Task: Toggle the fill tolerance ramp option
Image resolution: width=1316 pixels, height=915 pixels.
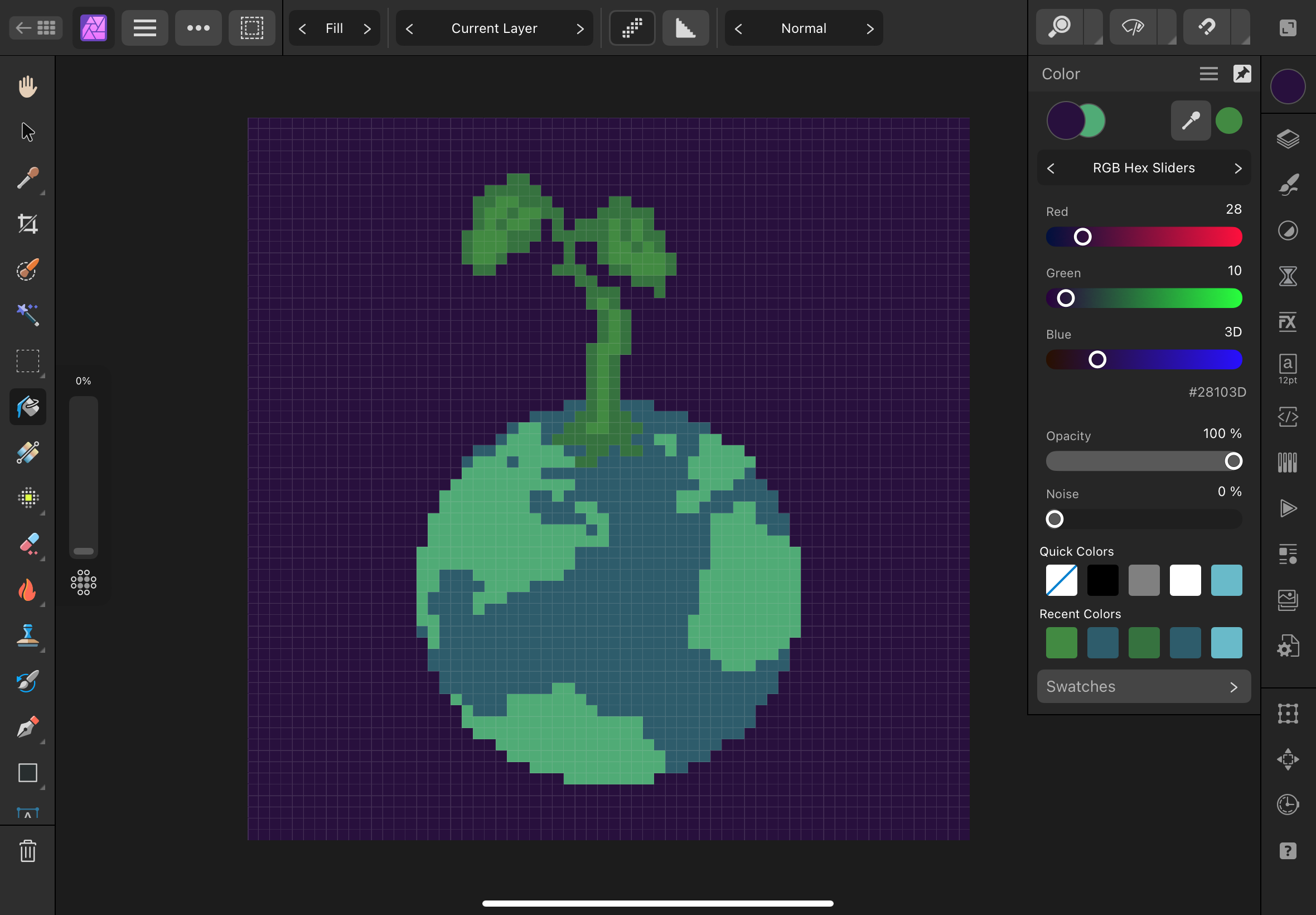Action: pos(685,27)
